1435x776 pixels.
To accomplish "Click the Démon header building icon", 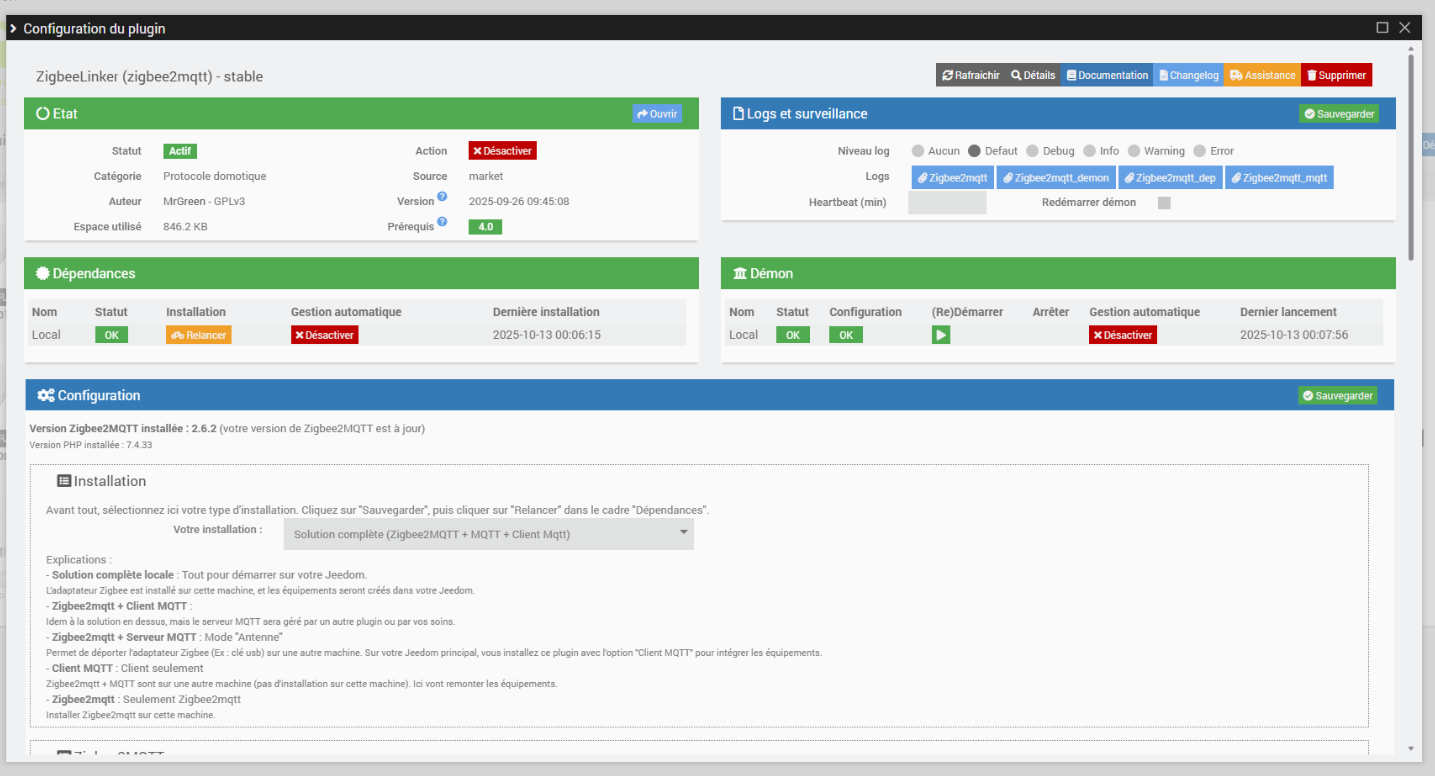I will (740, 273).
